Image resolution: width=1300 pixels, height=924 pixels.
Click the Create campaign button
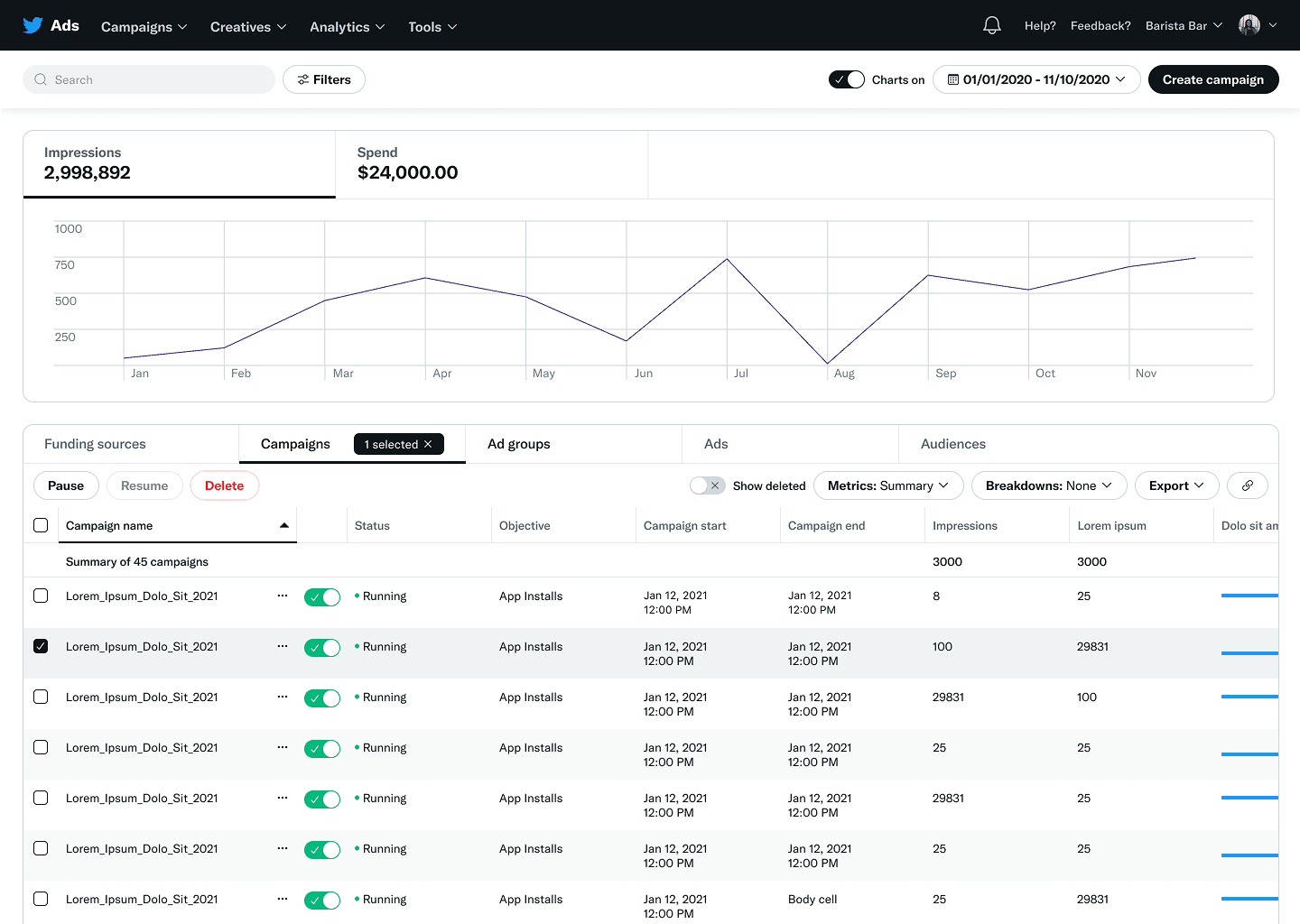coord(1213,79)
